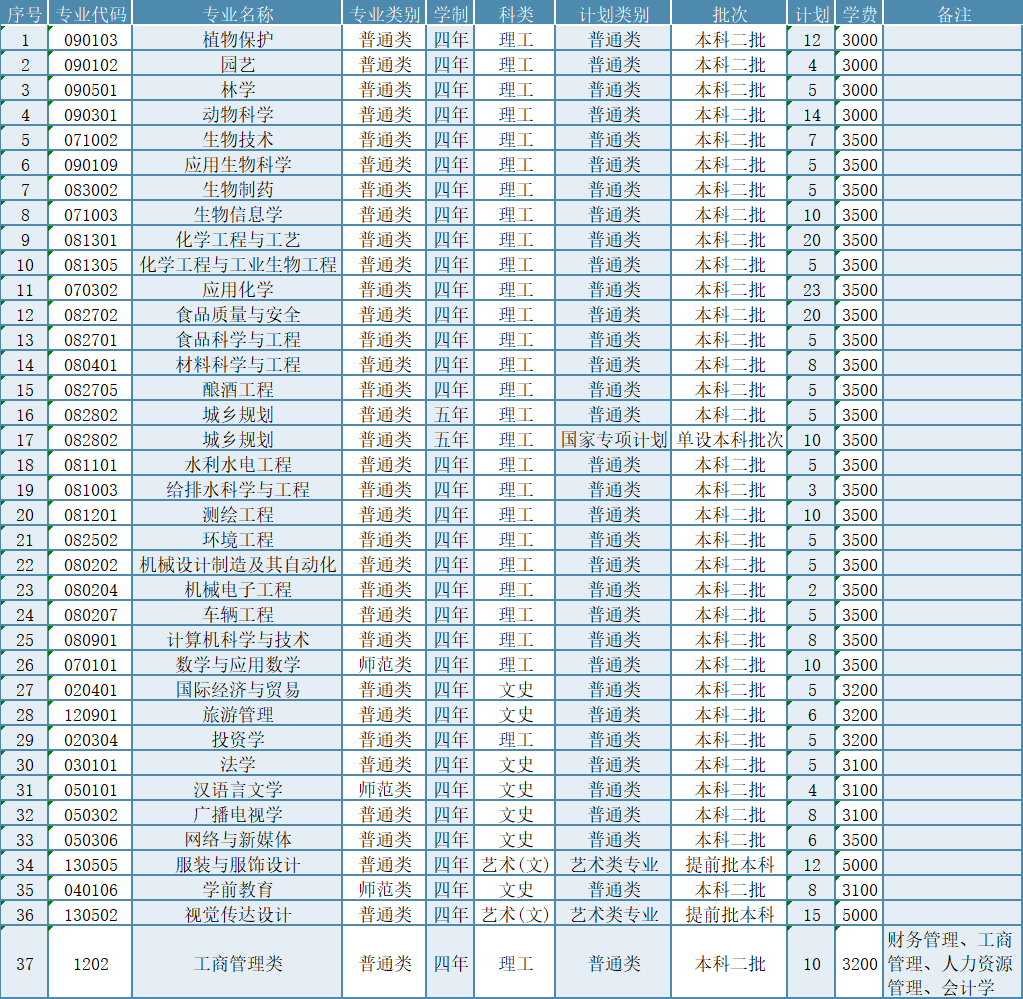
Task: Select the 生物信息学 cell
Action: [x=237, y=215]
